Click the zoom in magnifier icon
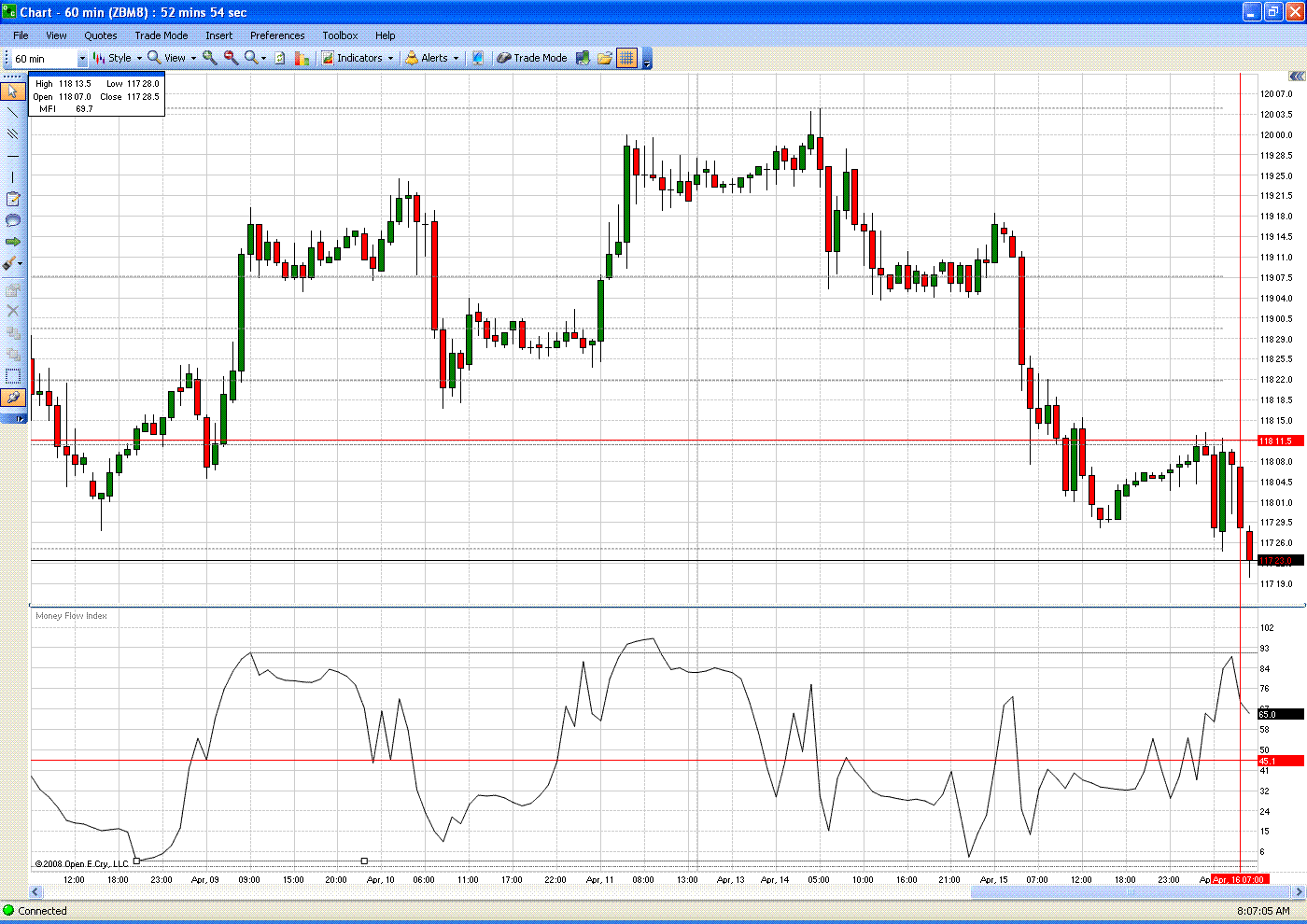1307x924 pixels. tap(210, 58)
